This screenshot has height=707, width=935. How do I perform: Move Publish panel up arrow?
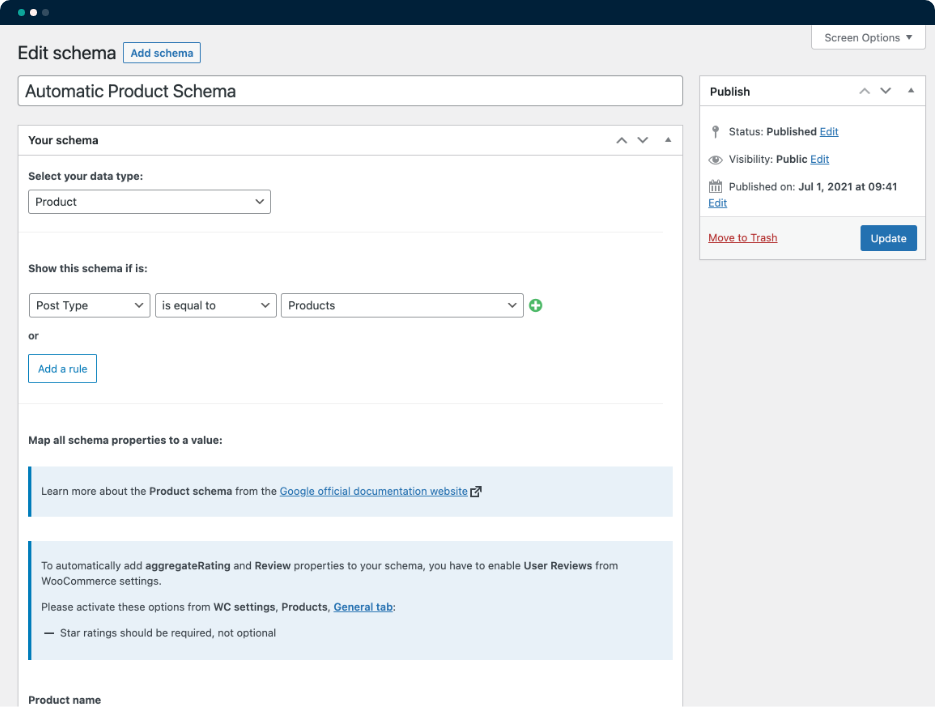click(864, 91)
